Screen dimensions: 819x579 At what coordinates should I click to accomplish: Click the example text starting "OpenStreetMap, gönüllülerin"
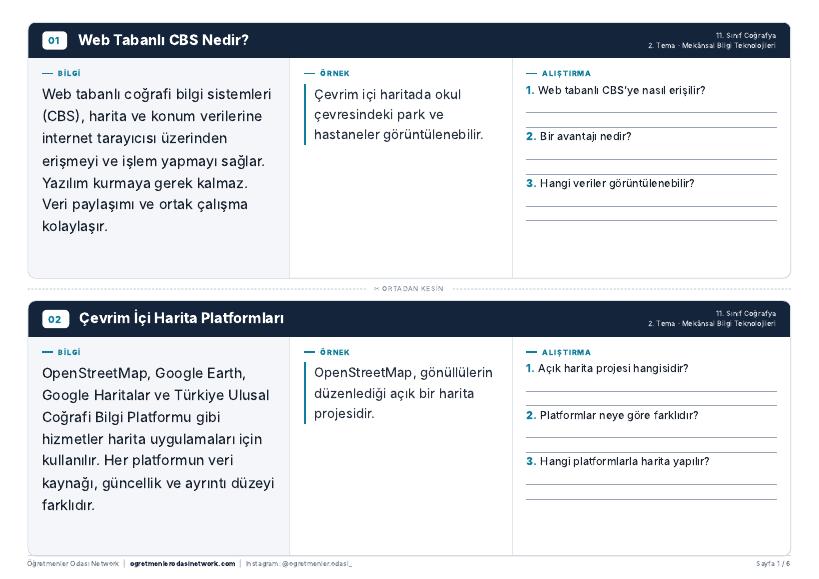coord(403,393)
